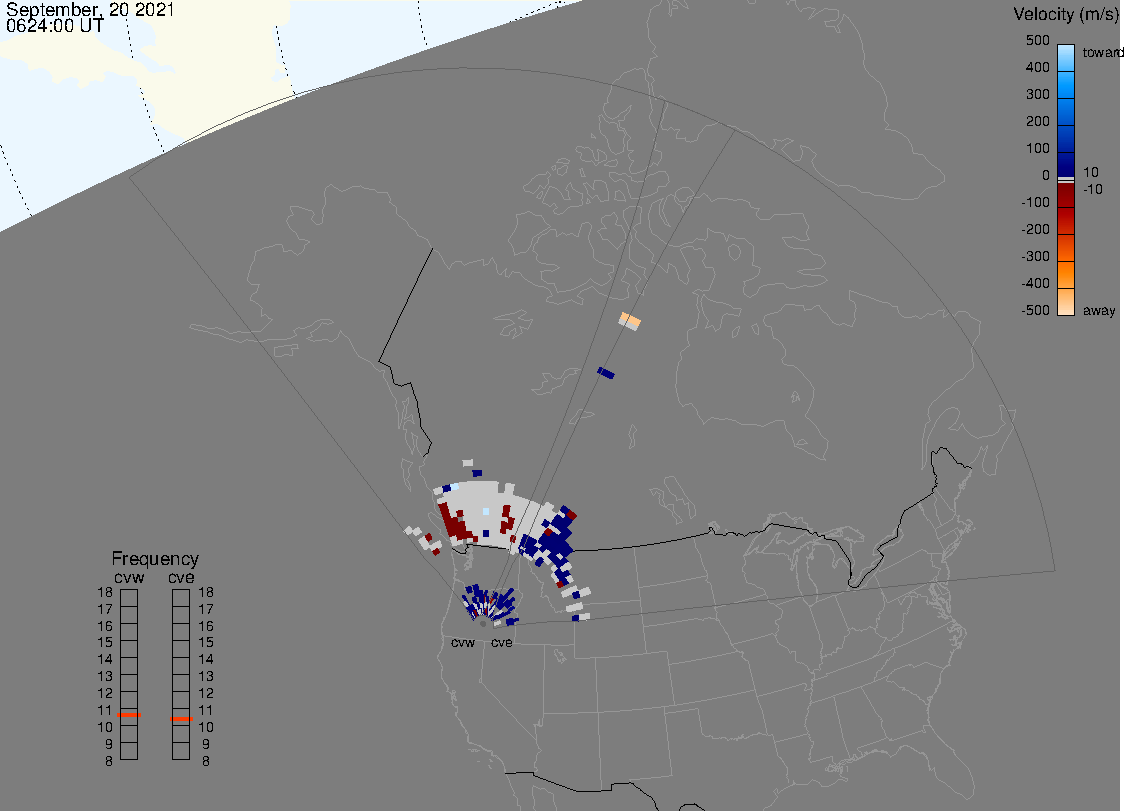1124x811 pixels.
Task: Click the -400 velocity scale label
Action: tap(1035, 283)
